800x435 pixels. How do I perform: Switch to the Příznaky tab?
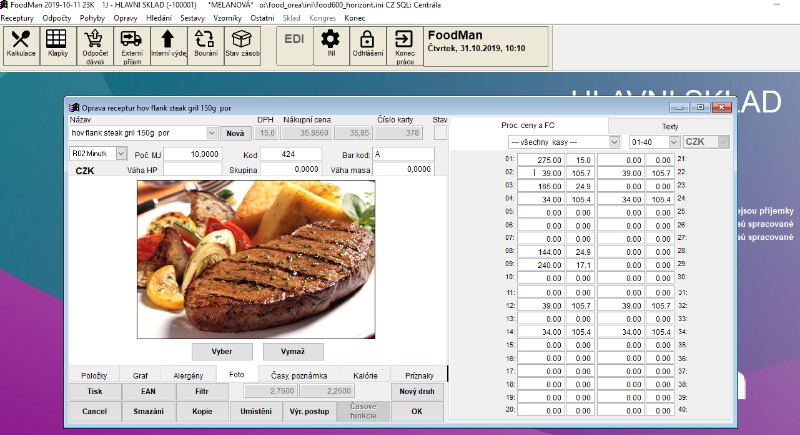(419, 375)
